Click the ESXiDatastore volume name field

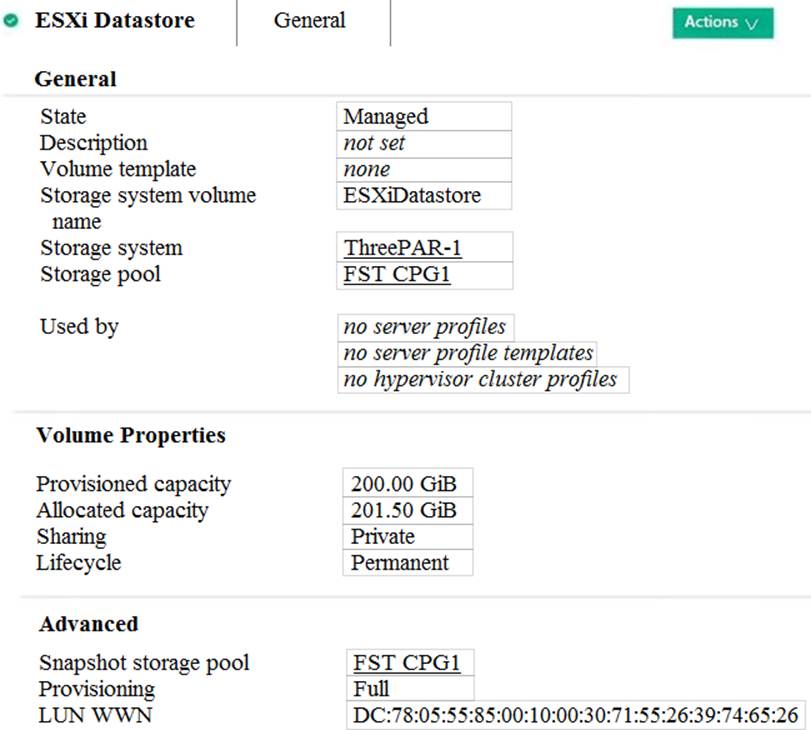point(412,196)
